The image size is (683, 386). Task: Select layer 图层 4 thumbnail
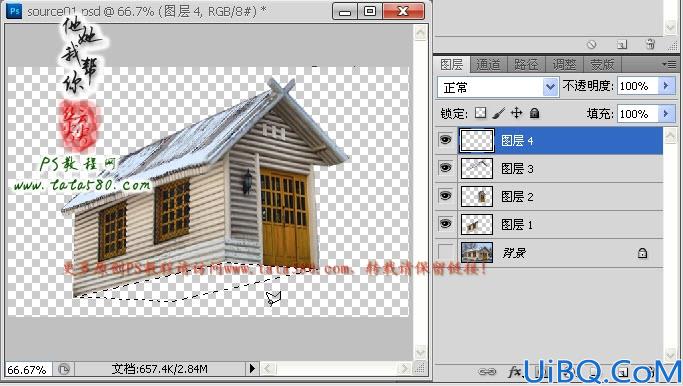click(x=477, y=140)
